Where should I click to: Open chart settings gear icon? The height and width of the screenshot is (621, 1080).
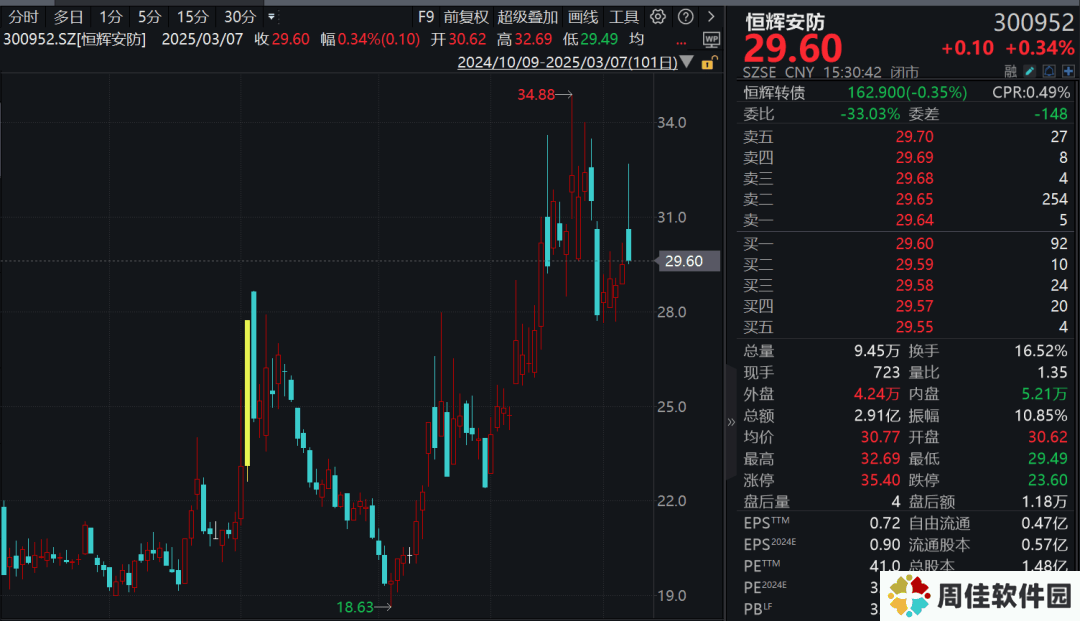pyautogui.click(x=658, y=17)
